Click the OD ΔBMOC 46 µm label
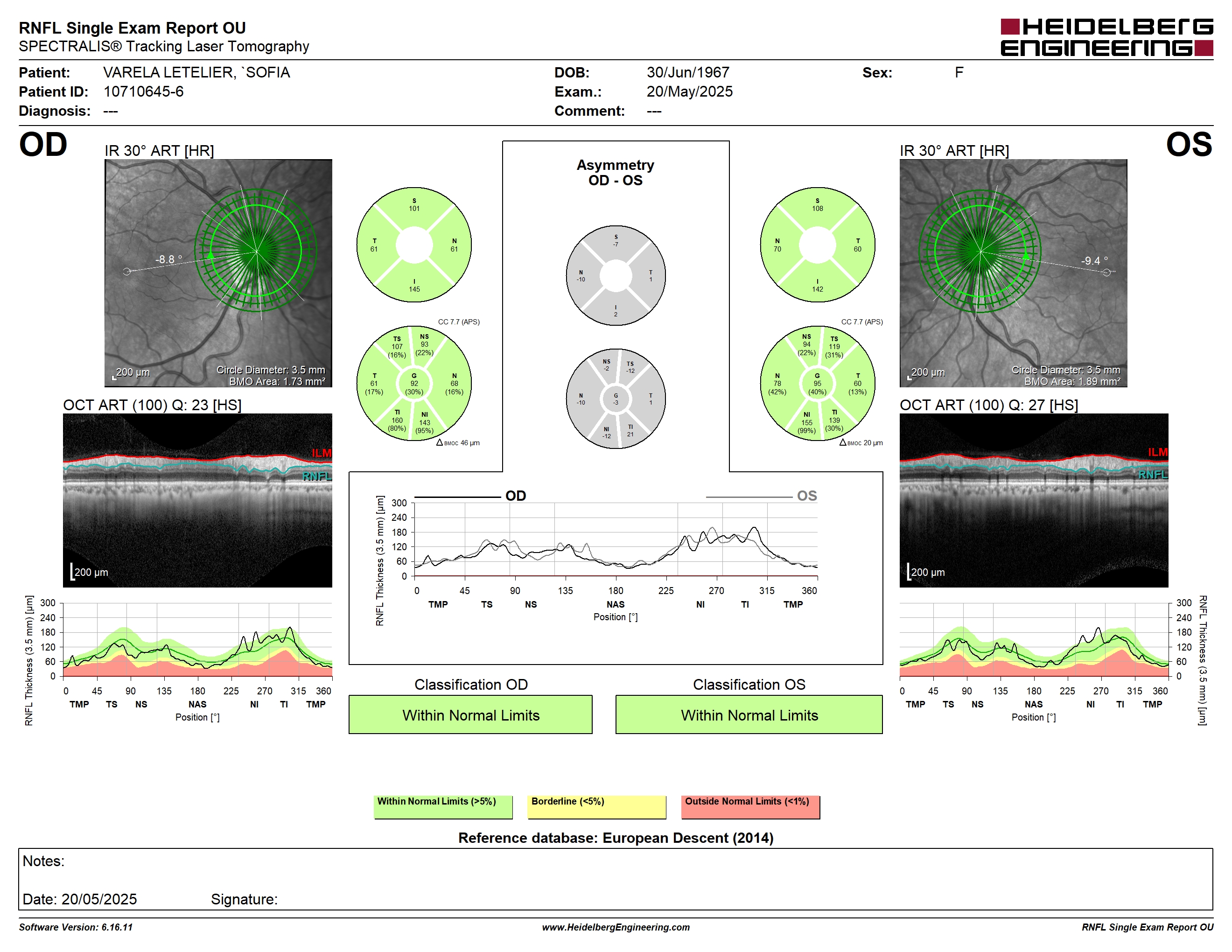1232x952 pixels. (458, 443)
